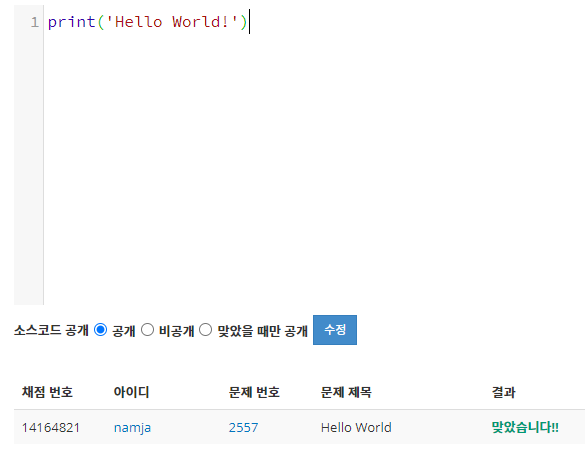Viewport: 585px width, 462px height.
Task: Click the Hello World problem title cell
Action: [x=356, y=427]
